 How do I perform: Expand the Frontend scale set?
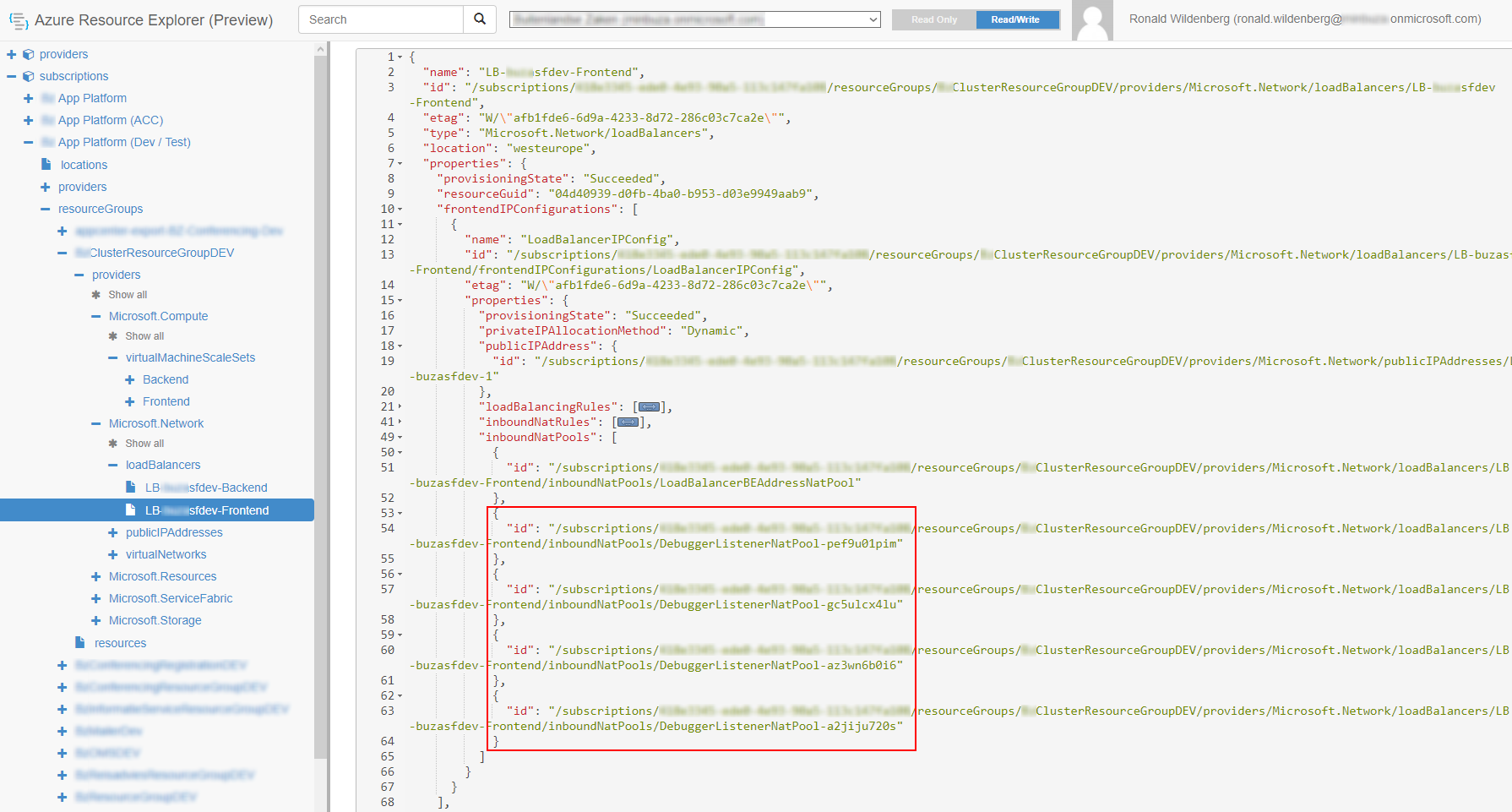click(x=130, y=401)
